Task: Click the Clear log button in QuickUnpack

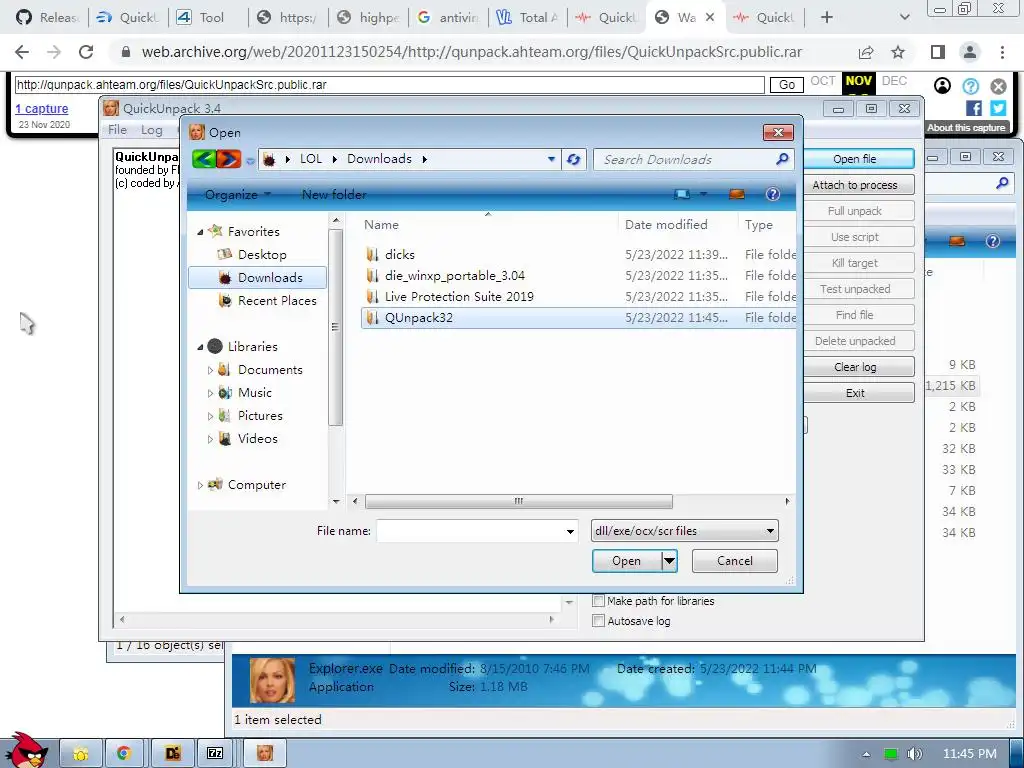Action: (x=855, y=367)
